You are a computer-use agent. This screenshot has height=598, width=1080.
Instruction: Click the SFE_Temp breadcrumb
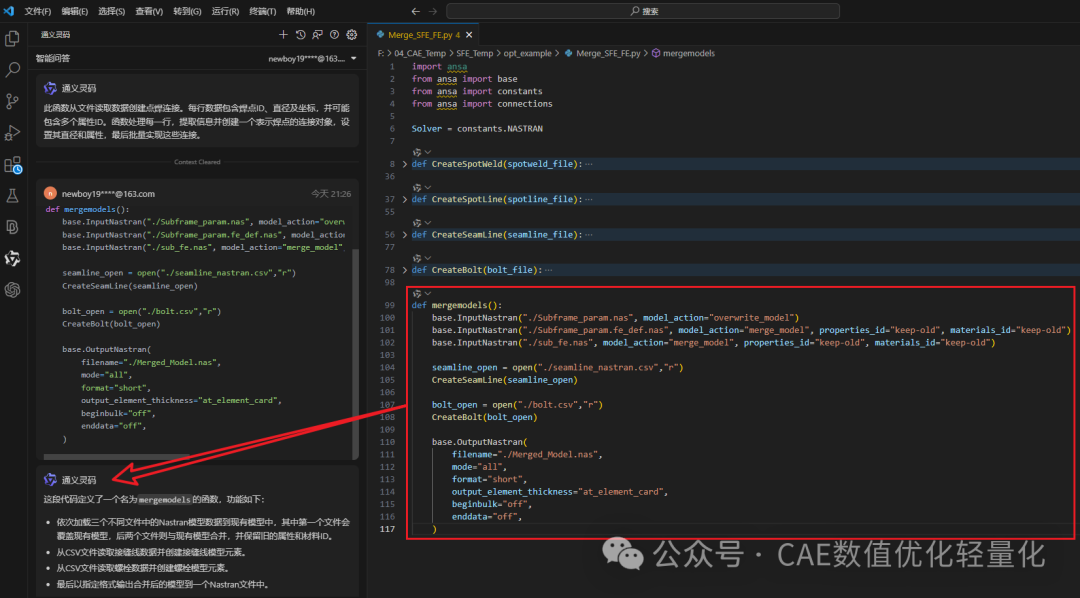(475, 53)
